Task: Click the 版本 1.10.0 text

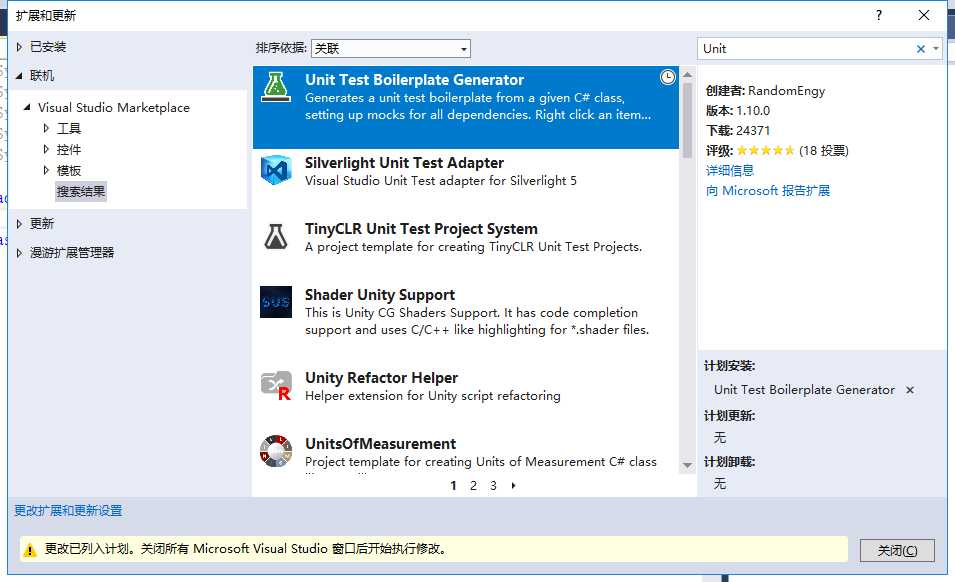Action: (738, 111)
